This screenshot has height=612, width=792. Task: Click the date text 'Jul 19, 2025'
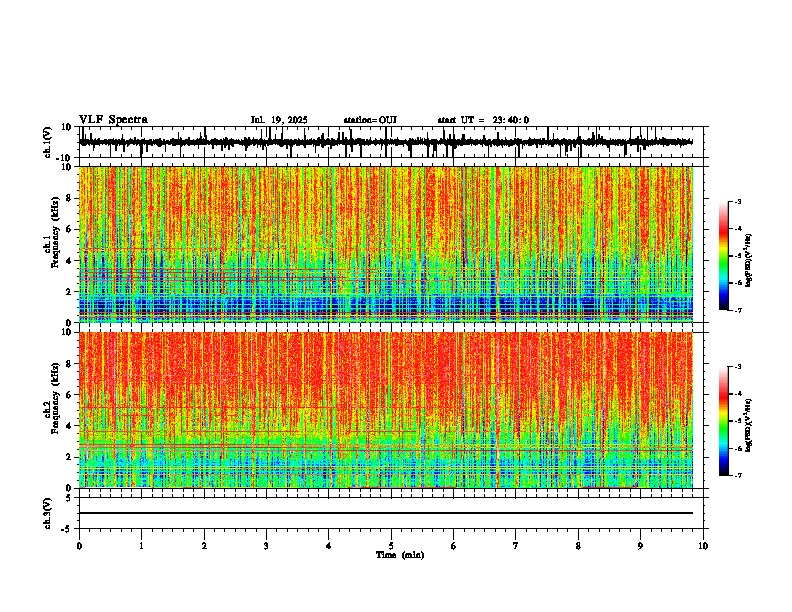click(x=279, y=120)
